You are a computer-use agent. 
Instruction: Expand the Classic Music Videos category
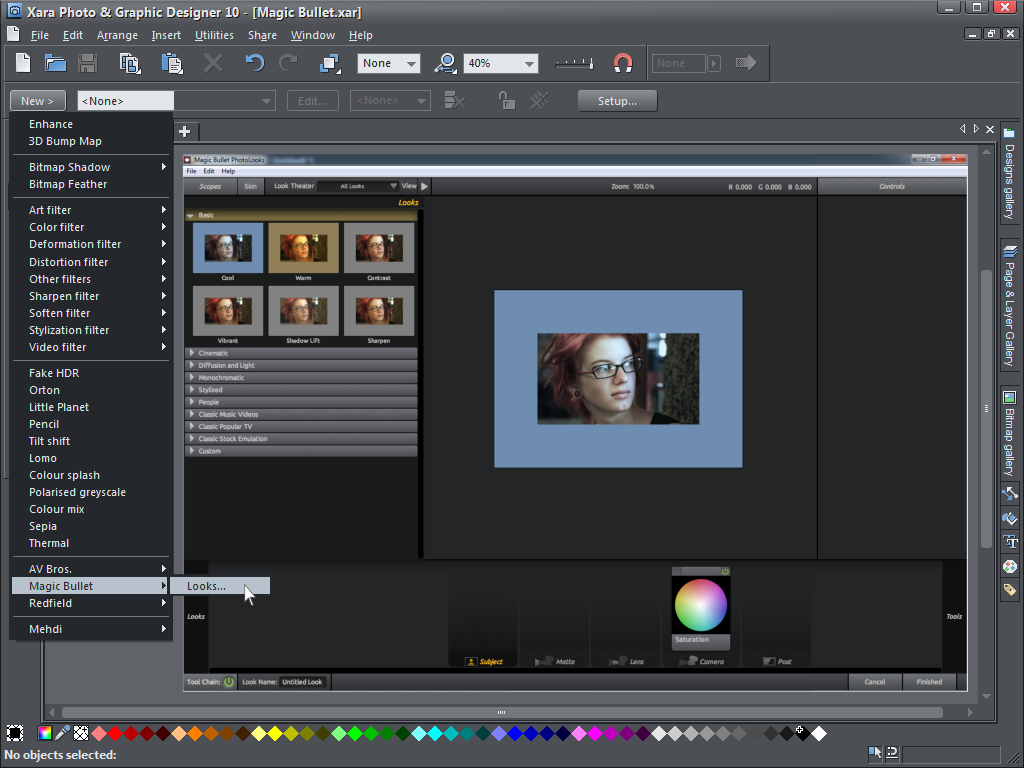point(300,414)
